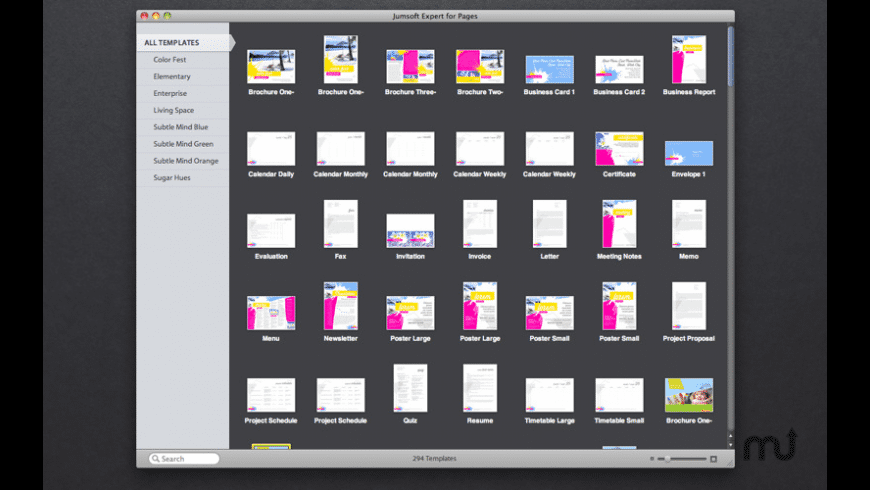Switch to Sugar Hues category
870x490 pixels.
pyautogui.click(x=183, y=178)
